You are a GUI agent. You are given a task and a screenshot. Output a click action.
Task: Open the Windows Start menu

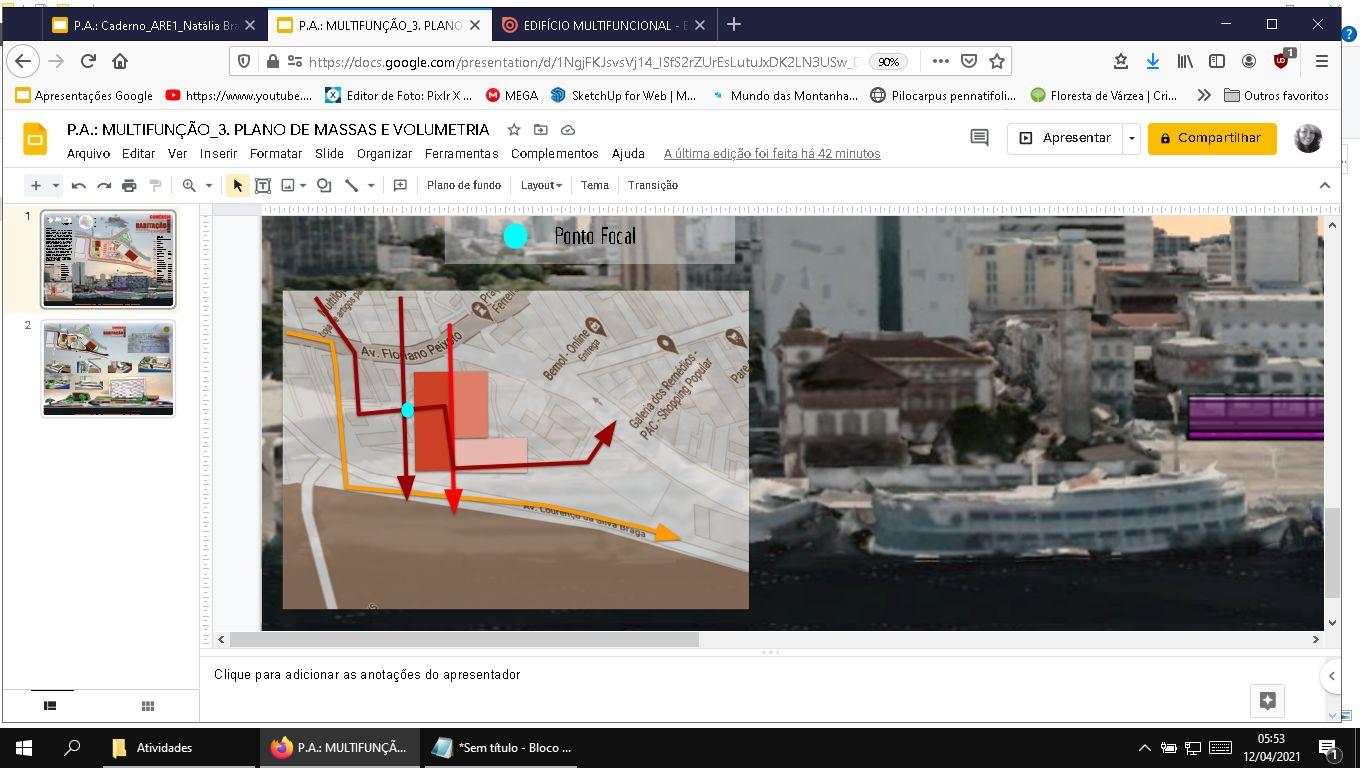pyautogui.click(x=24, y=747)
